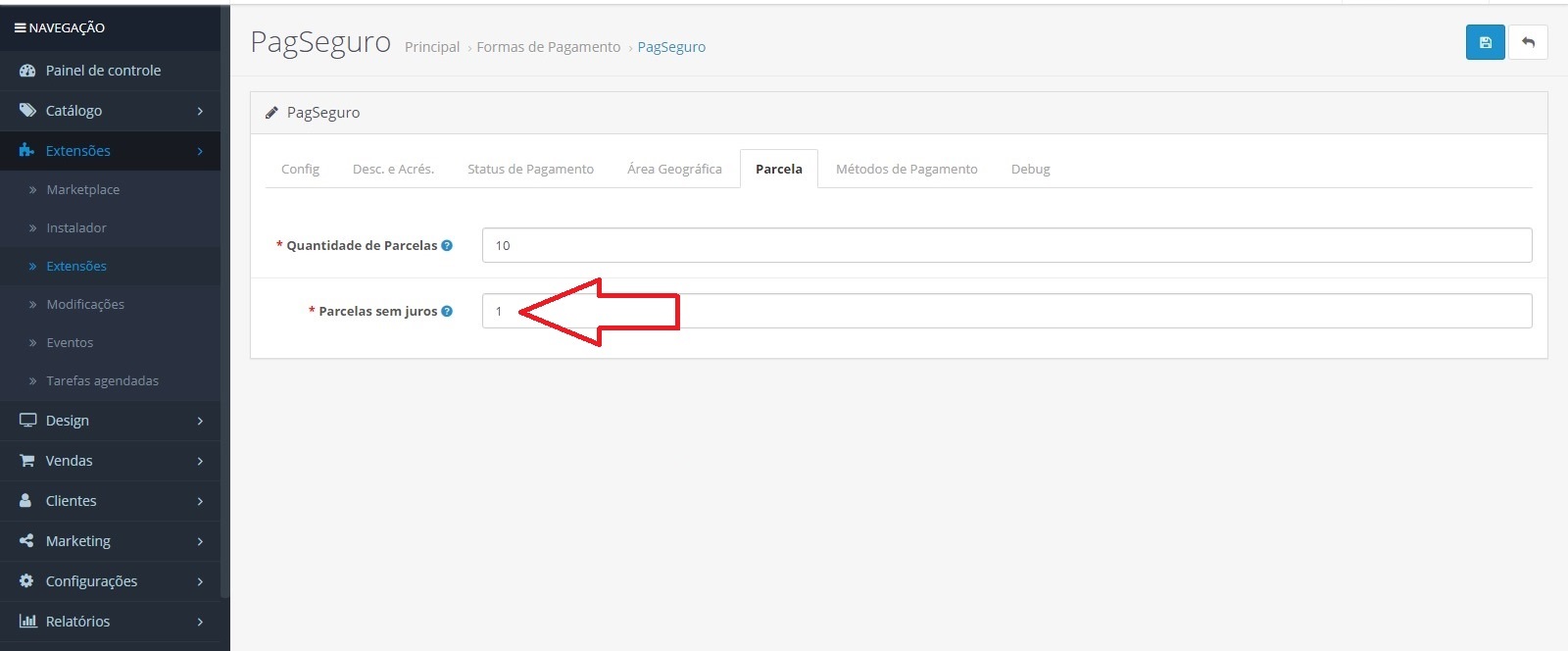Open Instalador in the sidebar
This screenshot has height=651, width=1568.
pyautogui.click(x=76, y=227)
